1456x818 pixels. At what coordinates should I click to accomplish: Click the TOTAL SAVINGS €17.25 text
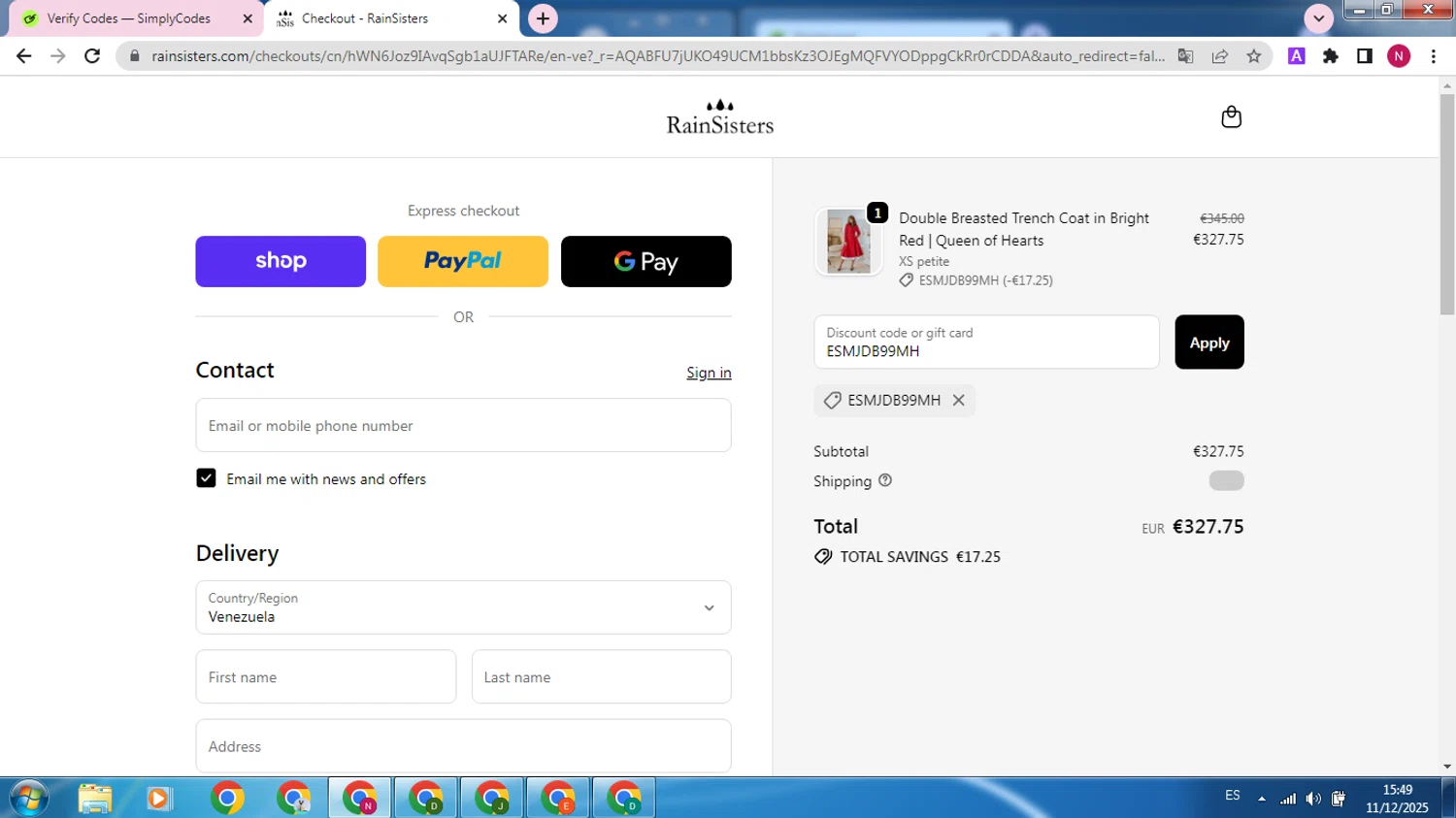[920, 557]
